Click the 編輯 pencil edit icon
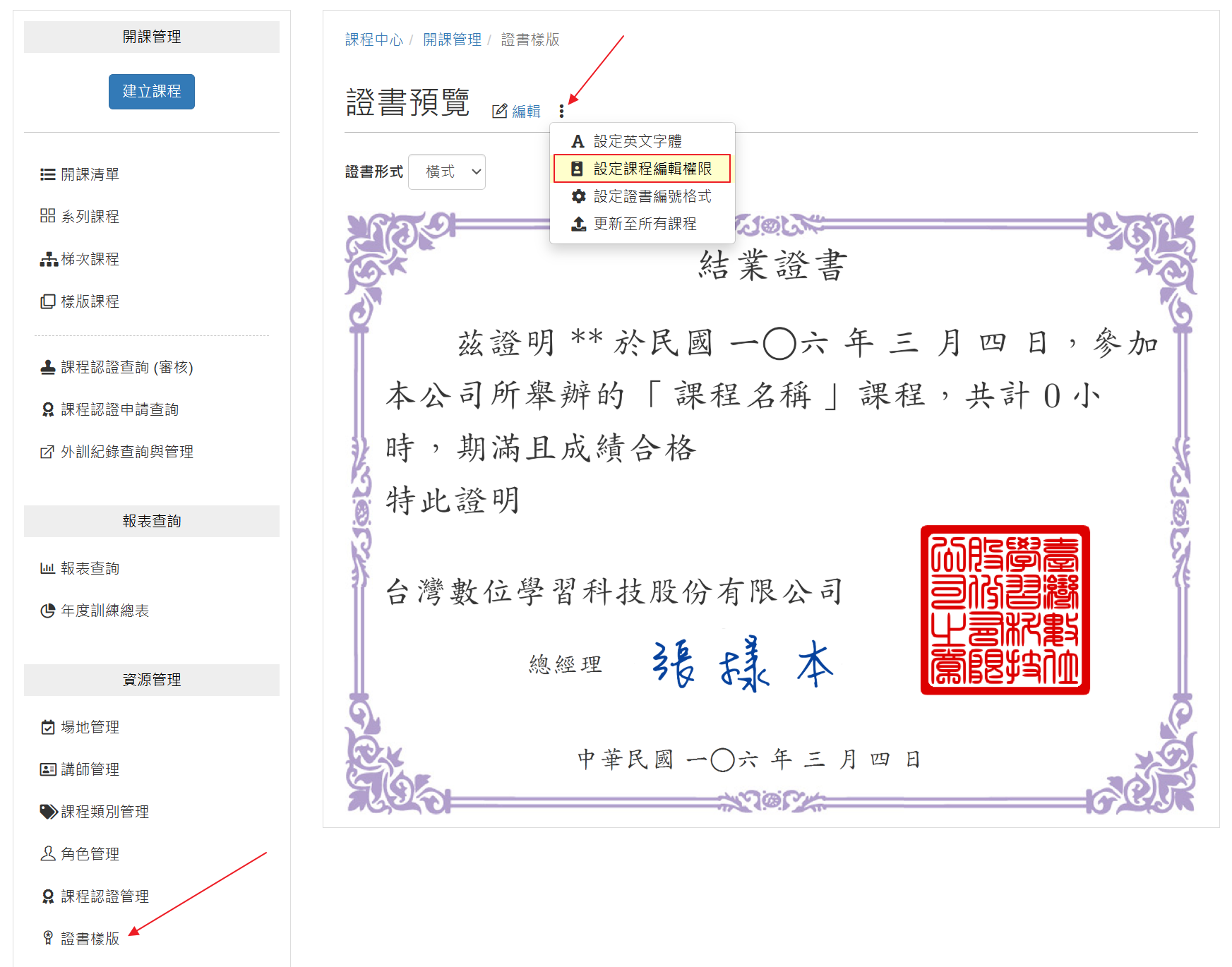The image size is (1232, 967). tap(500, 111)
